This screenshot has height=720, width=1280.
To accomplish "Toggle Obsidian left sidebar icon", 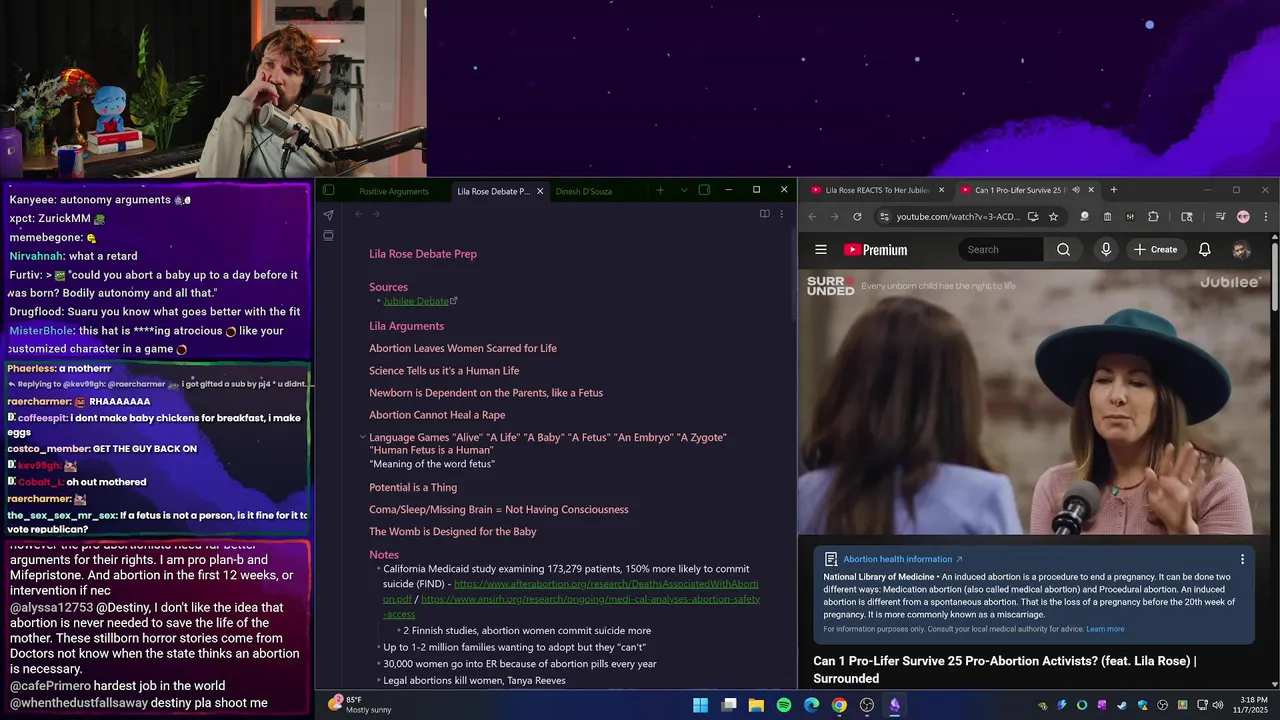I will pos(328,190).
